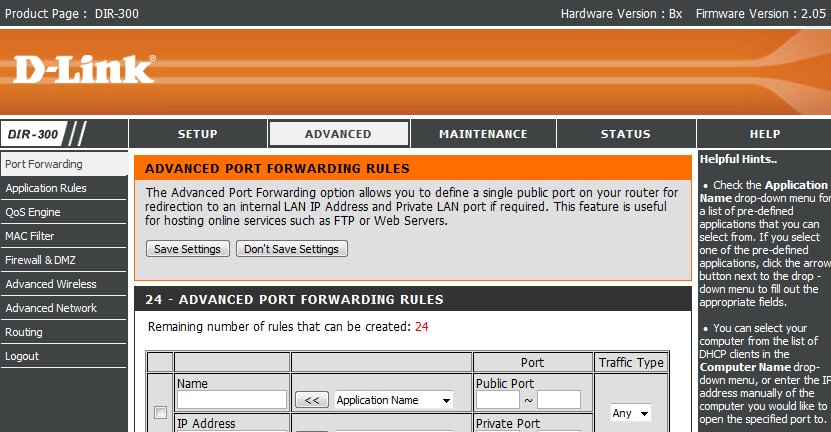Open the Application Name dropdown

[394, 400]
